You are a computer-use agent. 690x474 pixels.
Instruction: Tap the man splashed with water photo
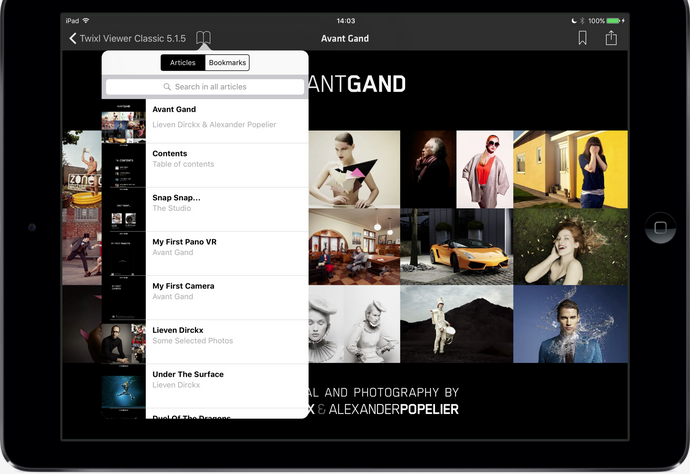point(570,324)
